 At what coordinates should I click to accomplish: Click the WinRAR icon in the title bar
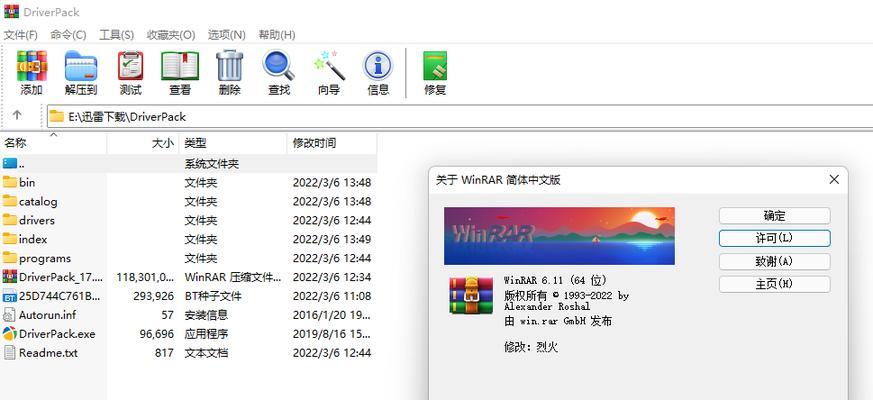click(x=11, y=11)
